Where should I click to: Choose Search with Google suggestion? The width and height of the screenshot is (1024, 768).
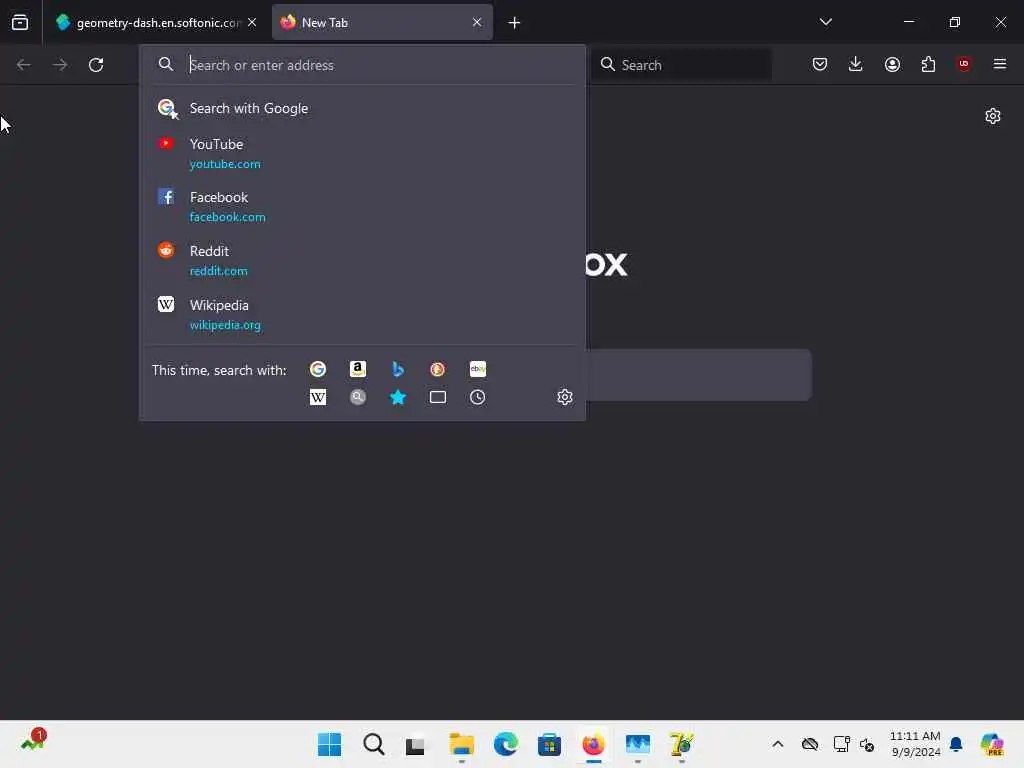(x=362, y=108)
